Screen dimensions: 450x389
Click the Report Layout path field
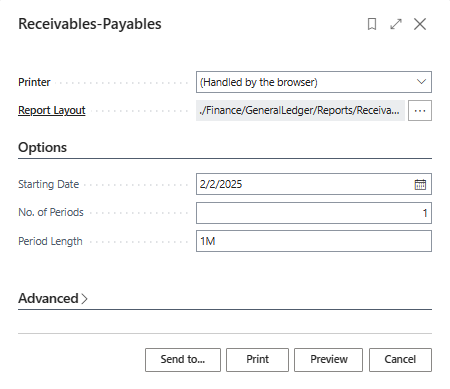pos(300,110)
